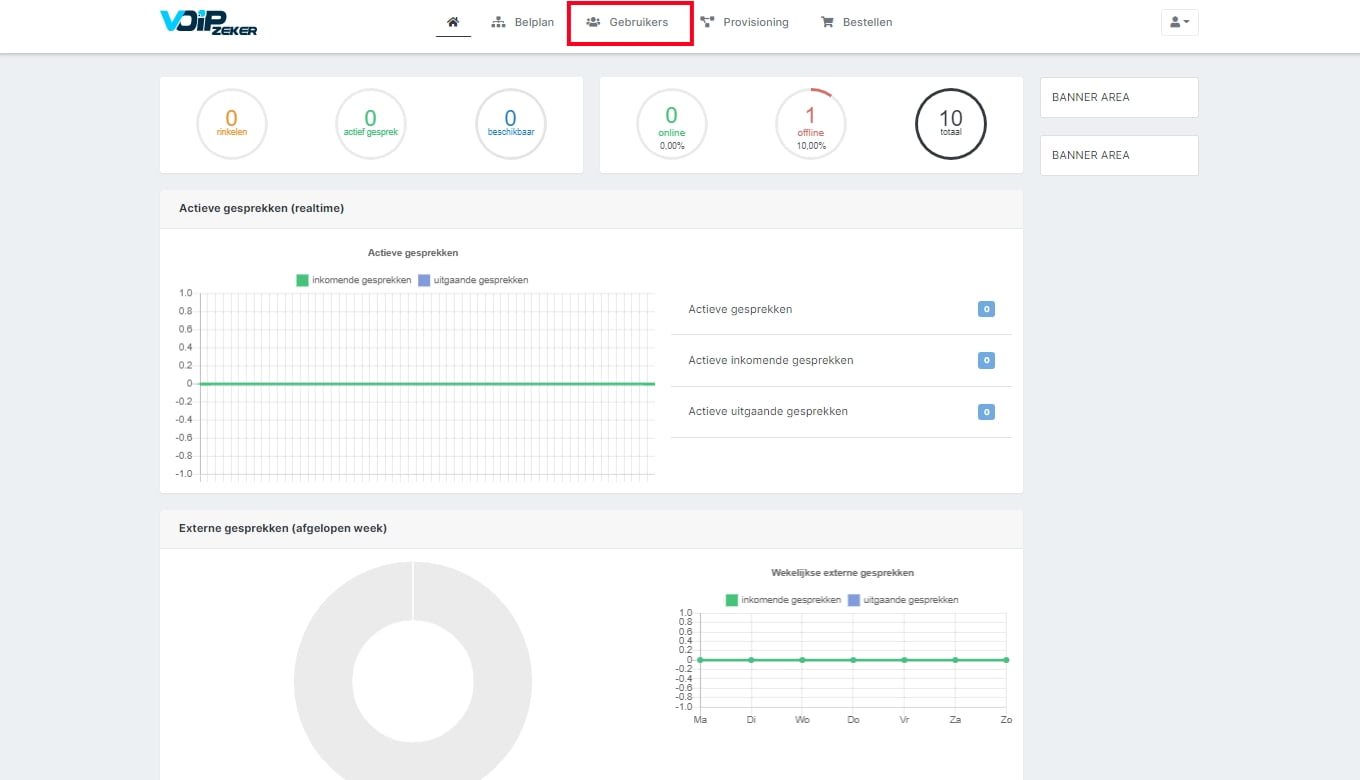The height and width of the screenshot is (780, 1360).
Task: Click the VoIPzeker logo
Action: (209, 23)
